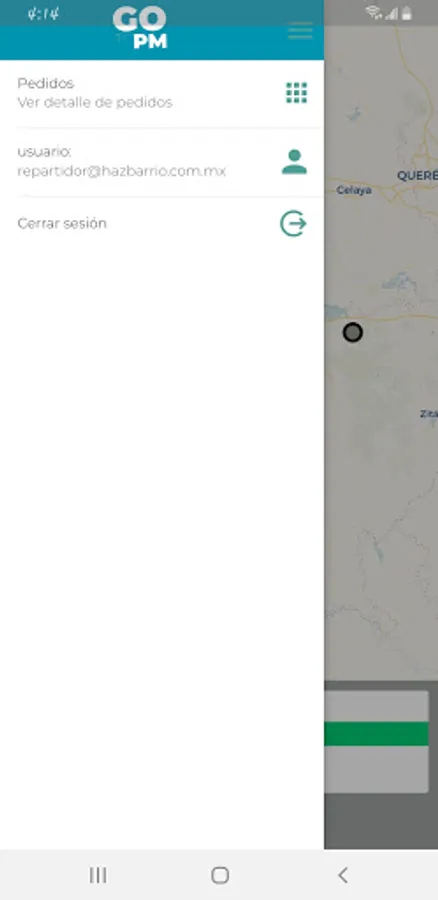Open the Pedidos menu entry
The height and width of the screenshot is (900, 438).
click(x=162, y=93)
